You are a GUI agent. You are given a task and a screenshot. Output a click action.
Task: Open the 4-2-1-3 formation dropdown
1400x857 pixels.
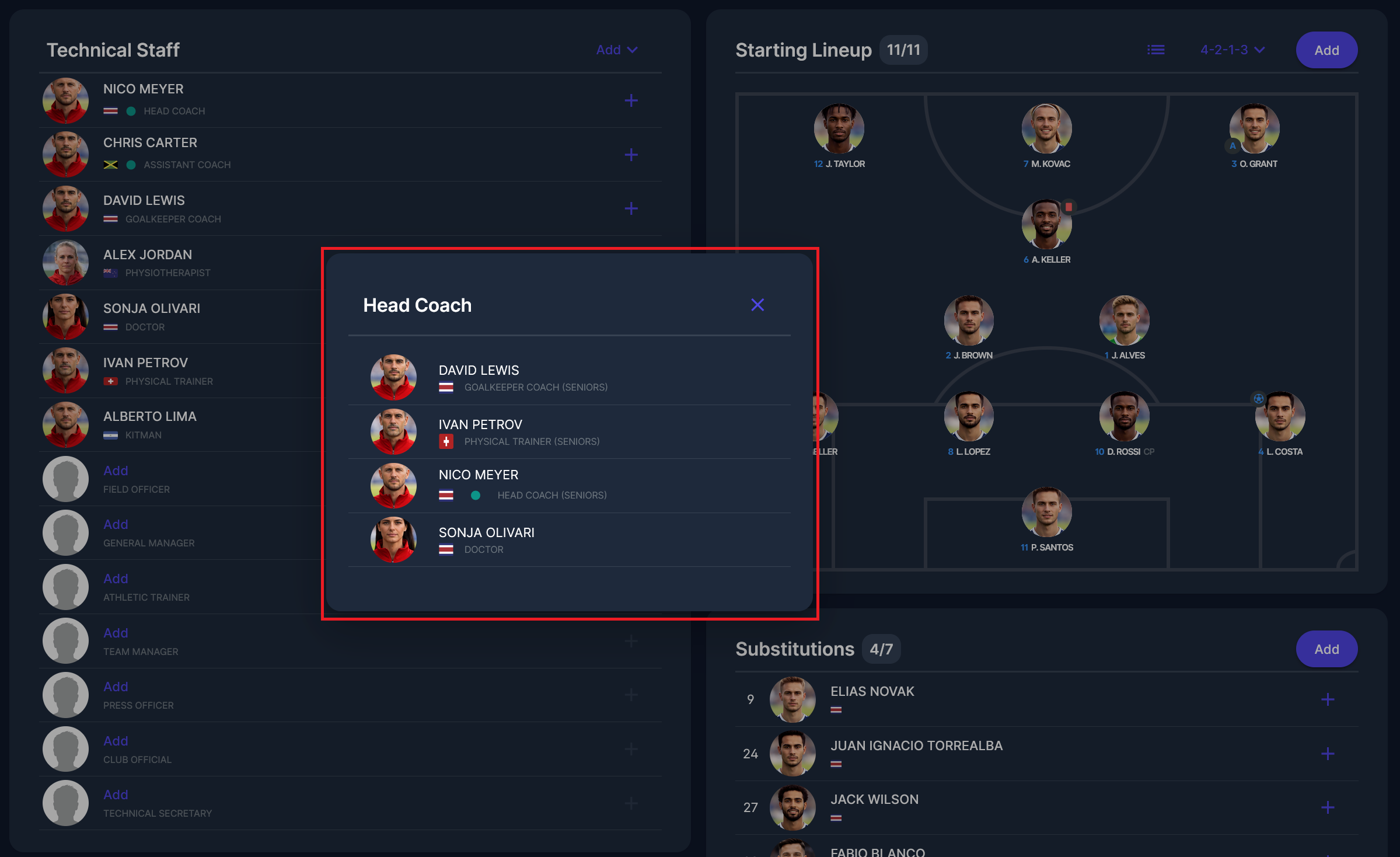click(1232, 50)
